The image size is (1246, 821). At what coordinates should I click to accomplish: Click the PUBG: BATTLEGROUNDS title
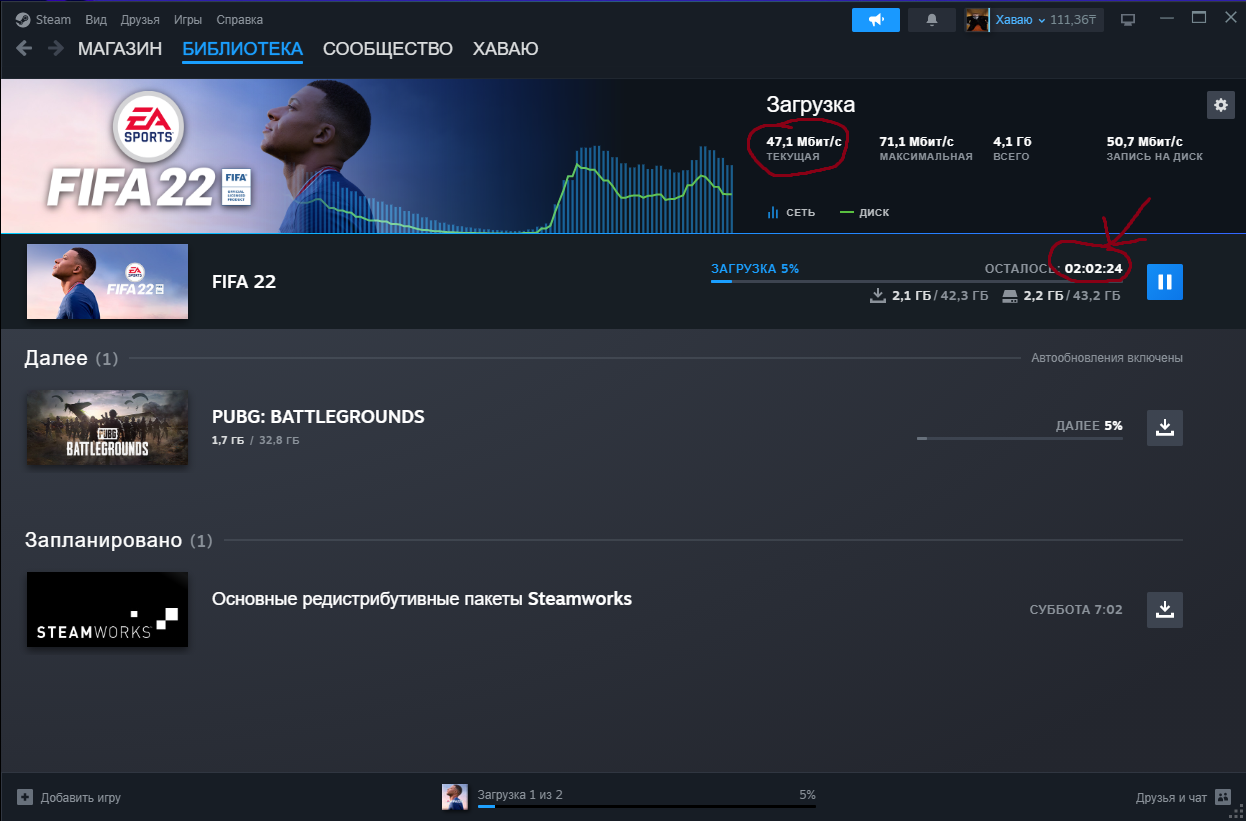(318, 417)
